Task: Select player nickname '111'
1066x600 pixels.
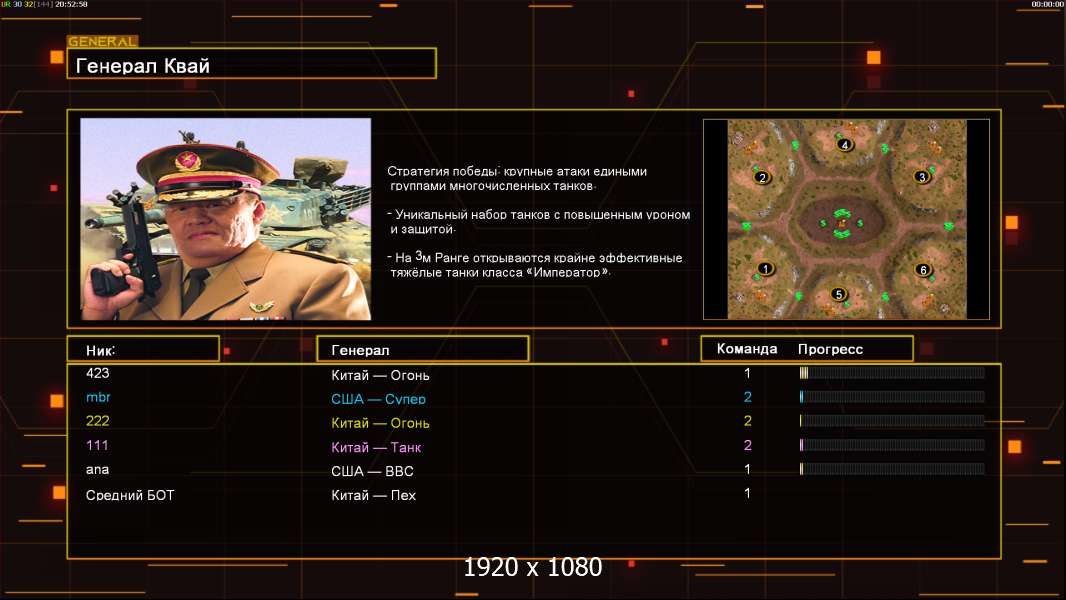Action: [97, 445]
